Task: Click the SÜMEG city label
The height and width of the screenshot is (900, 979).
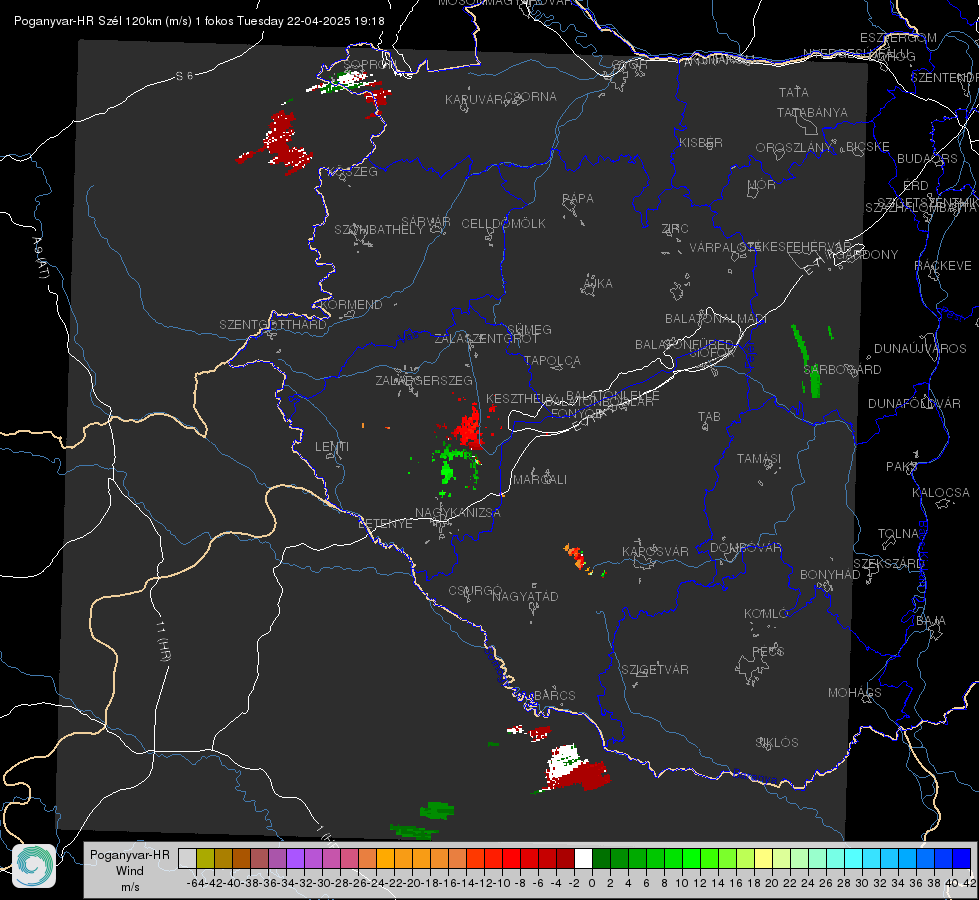Action: click(x=529, y=329)
